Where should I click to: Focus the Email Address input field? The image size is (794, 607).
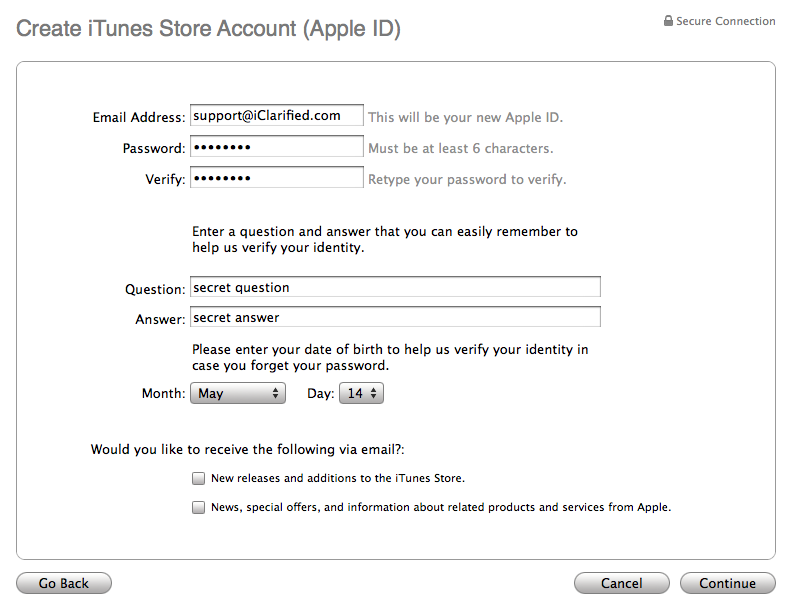(277, 115)
